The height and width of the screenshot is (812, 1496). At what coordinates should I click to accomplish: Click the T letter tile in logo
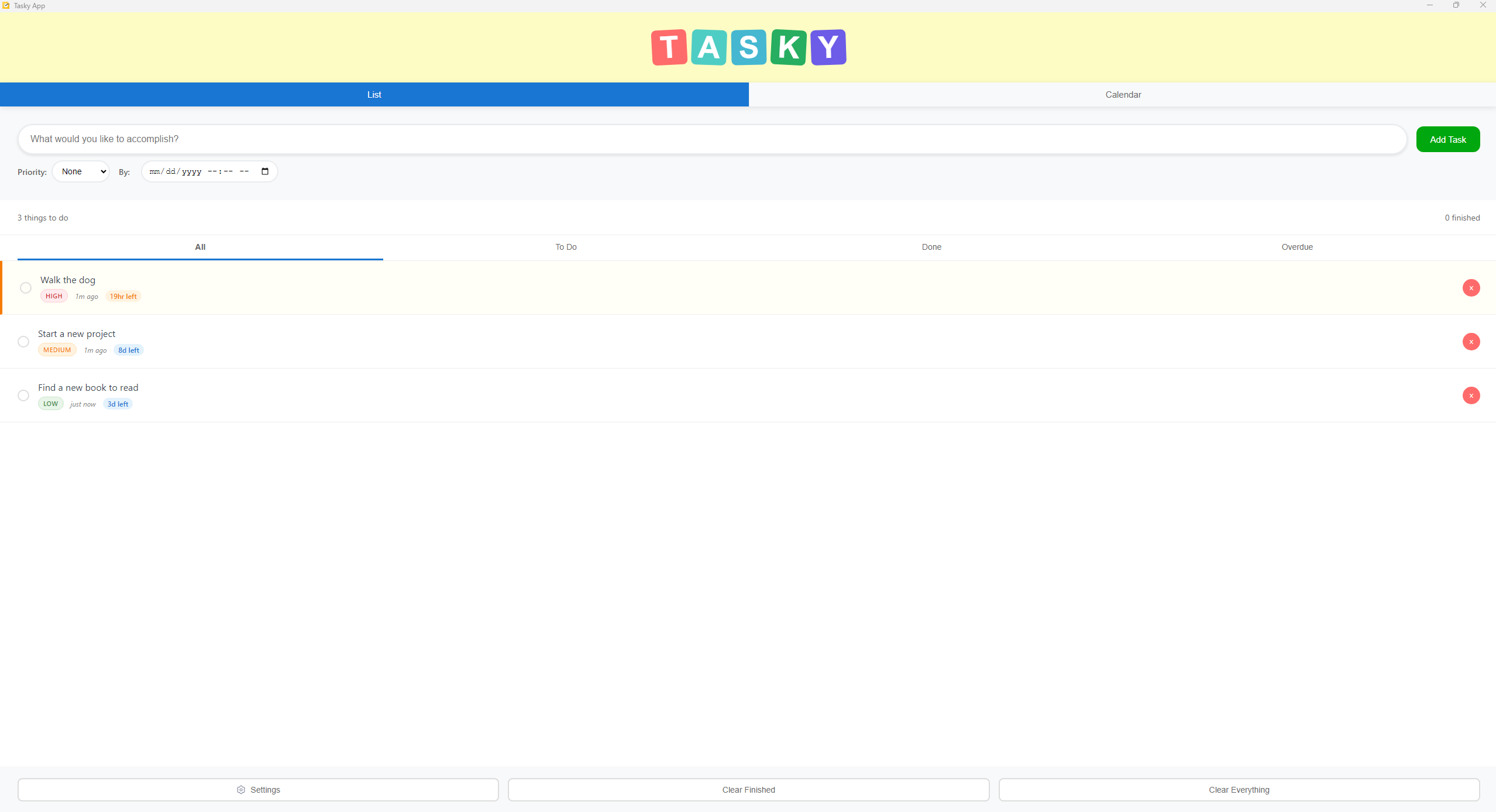(x=669, y=47)
